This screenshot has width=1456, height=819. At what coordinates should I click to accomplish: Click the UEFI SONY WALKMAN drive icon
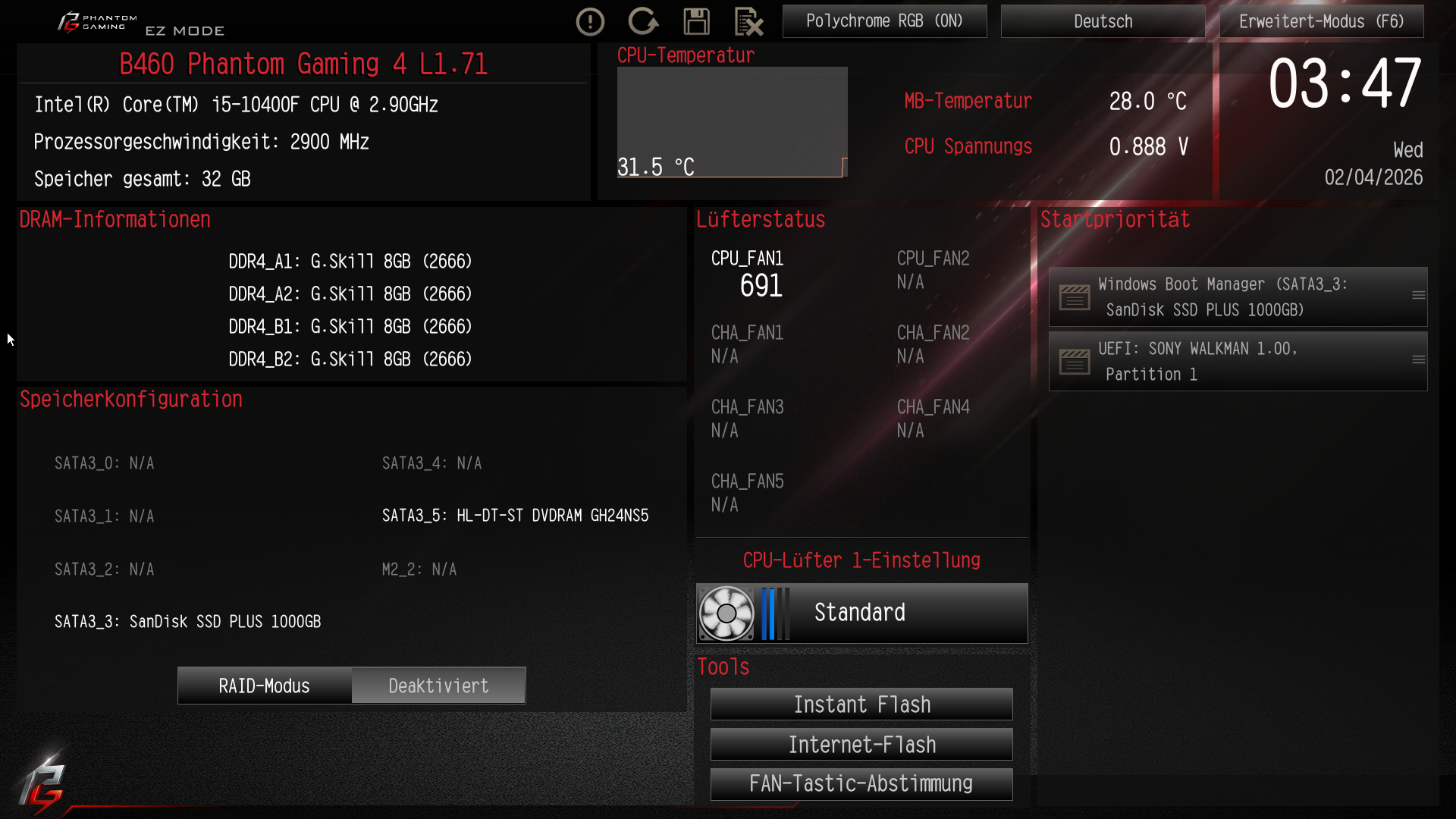point(1075,361)
